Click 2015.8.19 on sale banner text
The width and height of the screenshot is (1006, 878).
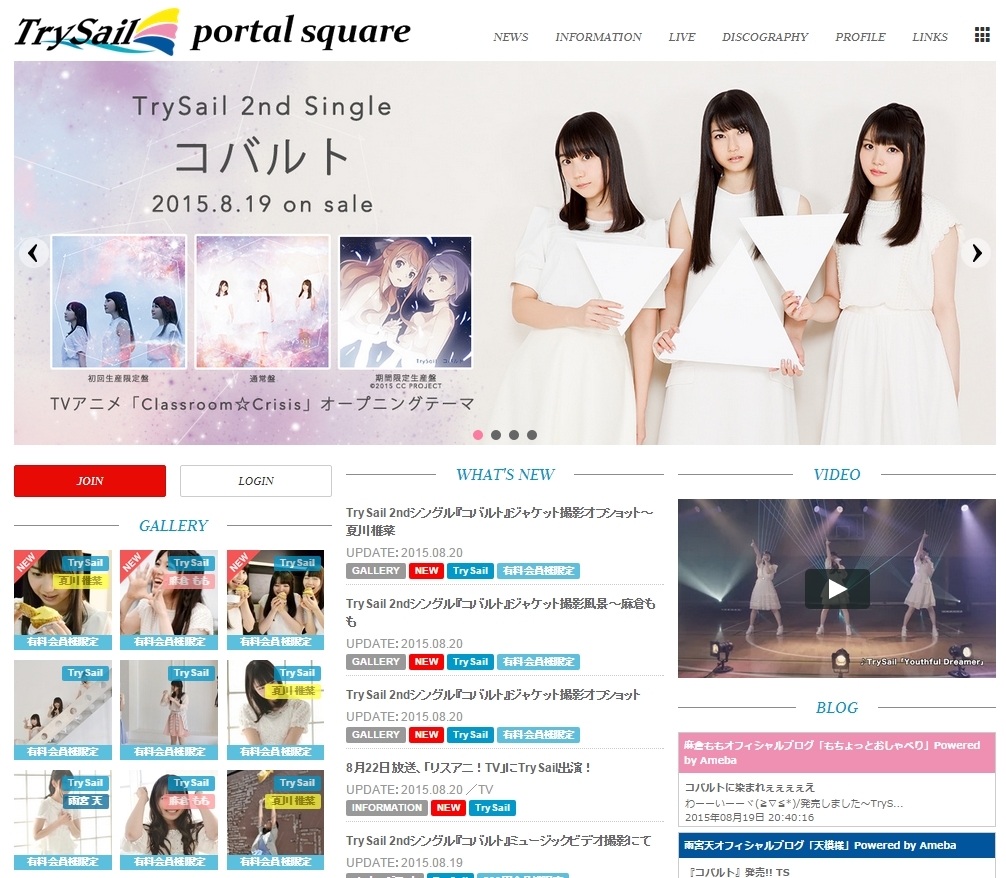click(262, 204)
